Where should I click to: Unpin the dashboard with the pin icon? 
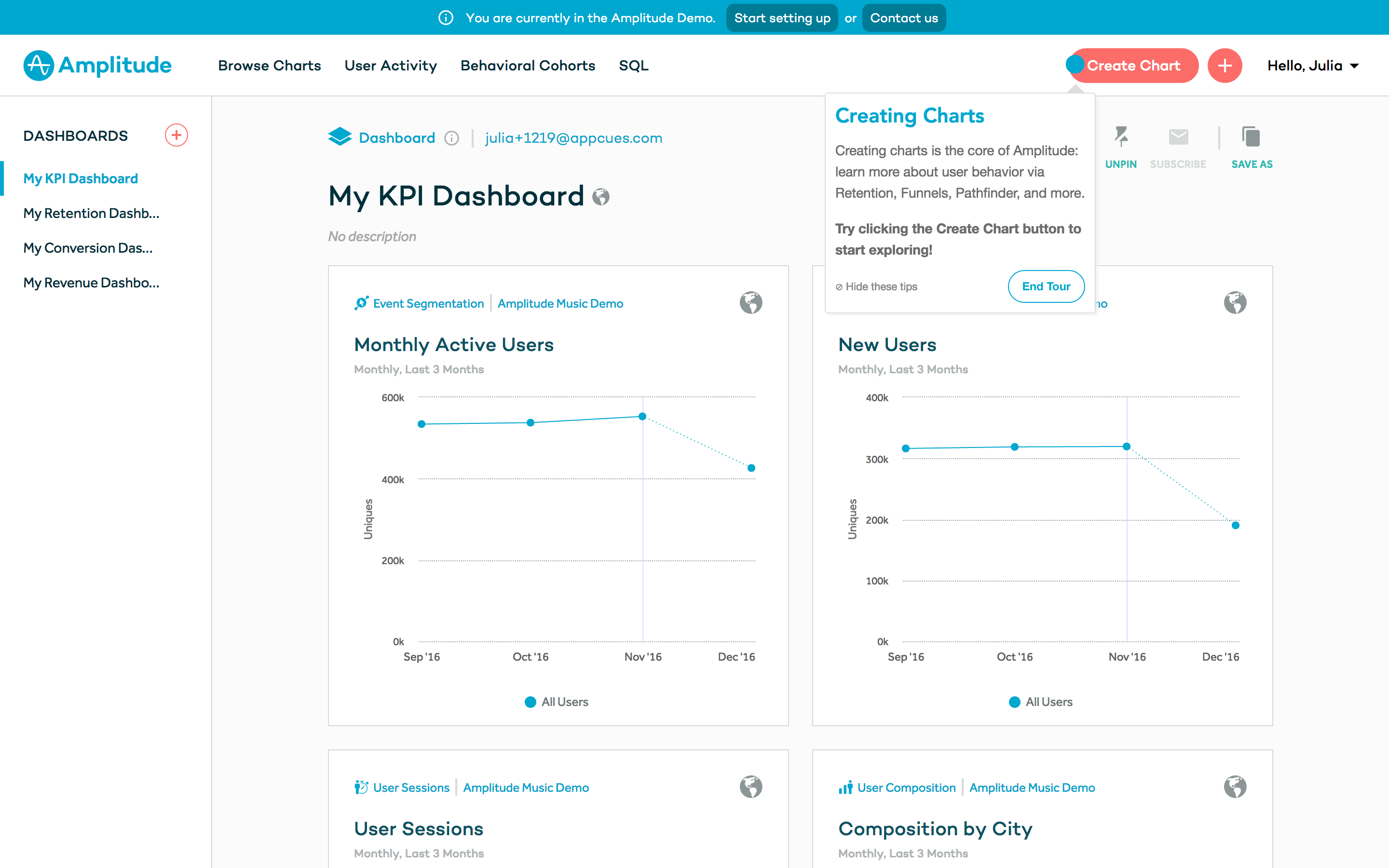pyautogui.click(x=1121, y=137)
